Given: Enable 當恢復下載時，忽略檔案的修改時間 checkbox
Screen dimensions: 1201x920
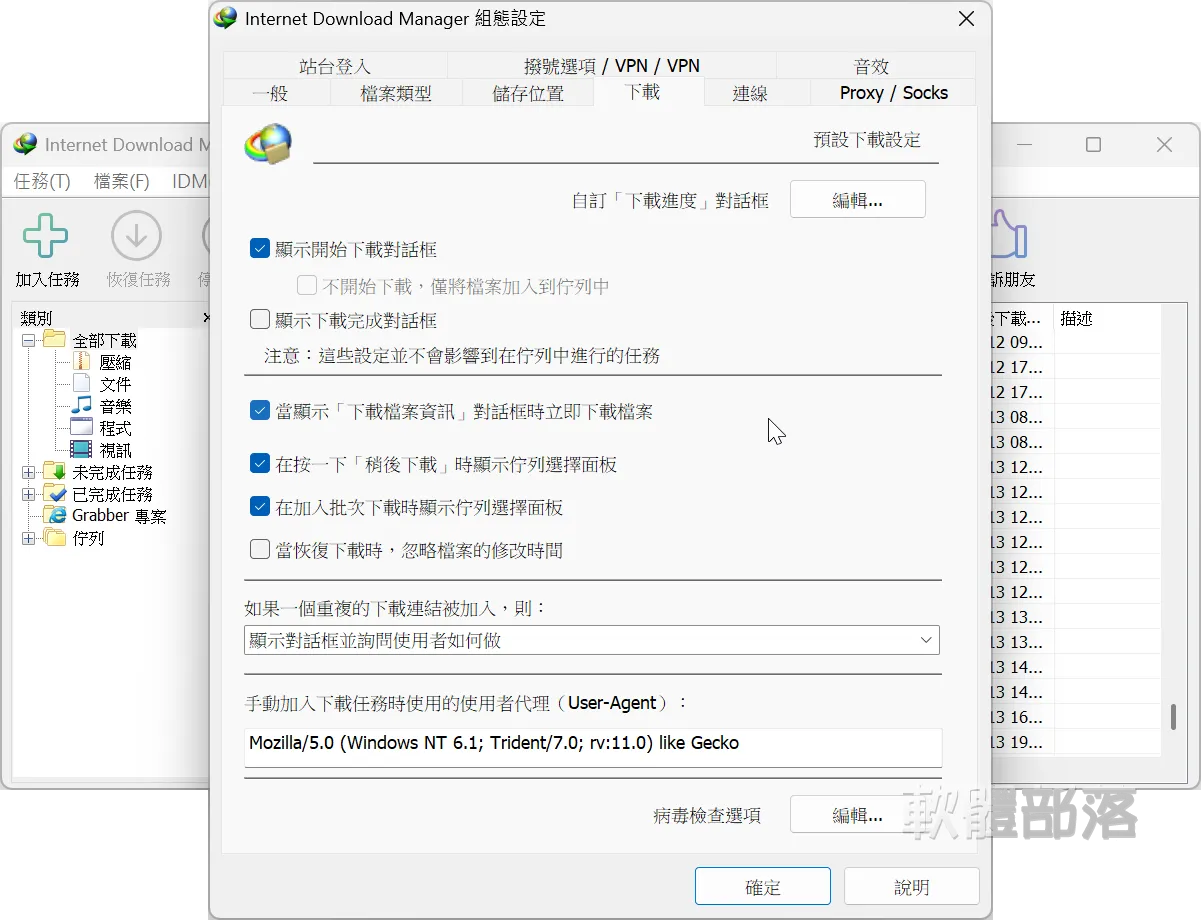Looking at the screenshot, I should (260, 550).
